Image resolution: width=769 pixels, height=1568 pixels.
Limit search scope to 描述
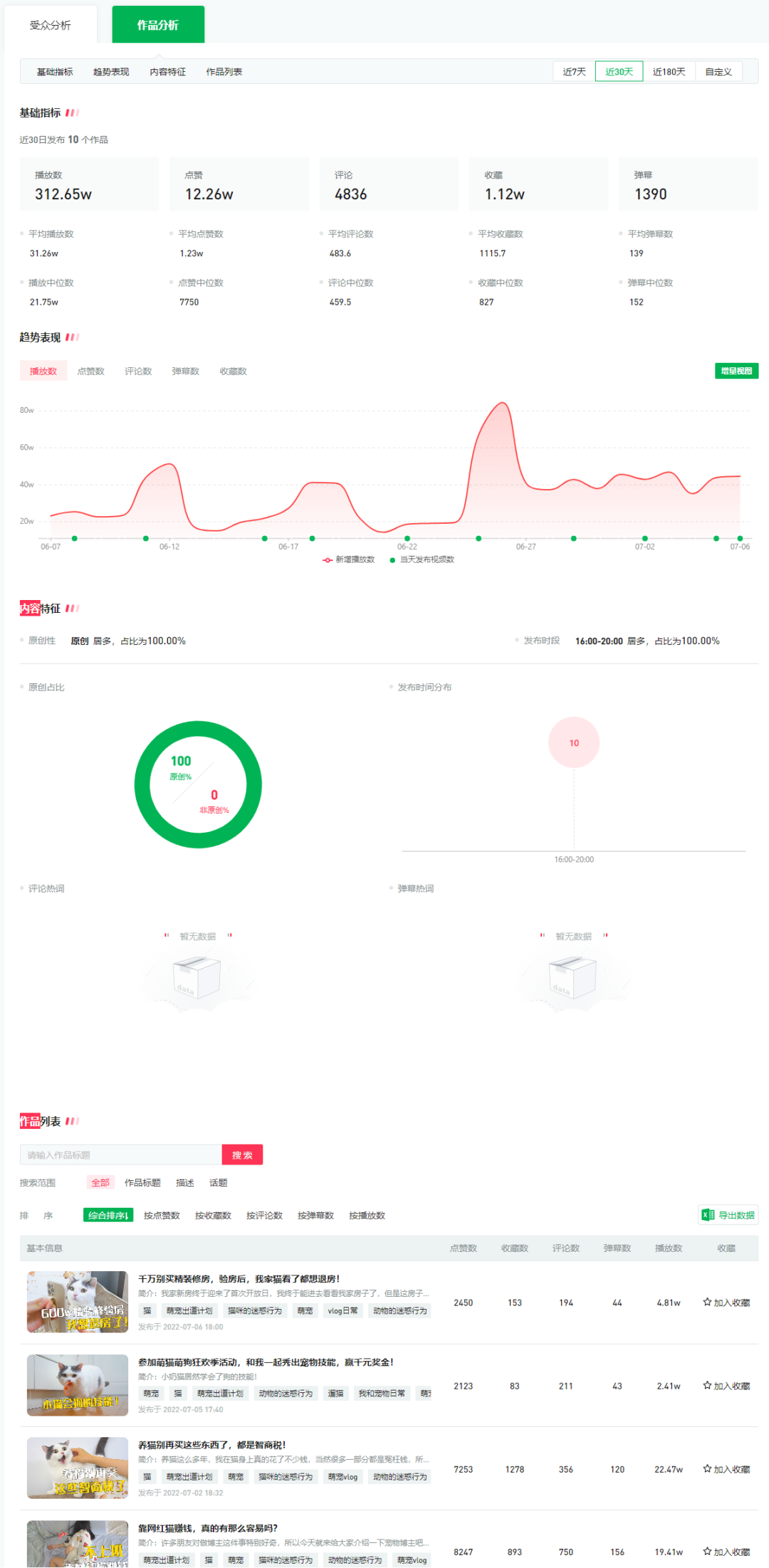pyautogui.click(x=185, y=1182)
